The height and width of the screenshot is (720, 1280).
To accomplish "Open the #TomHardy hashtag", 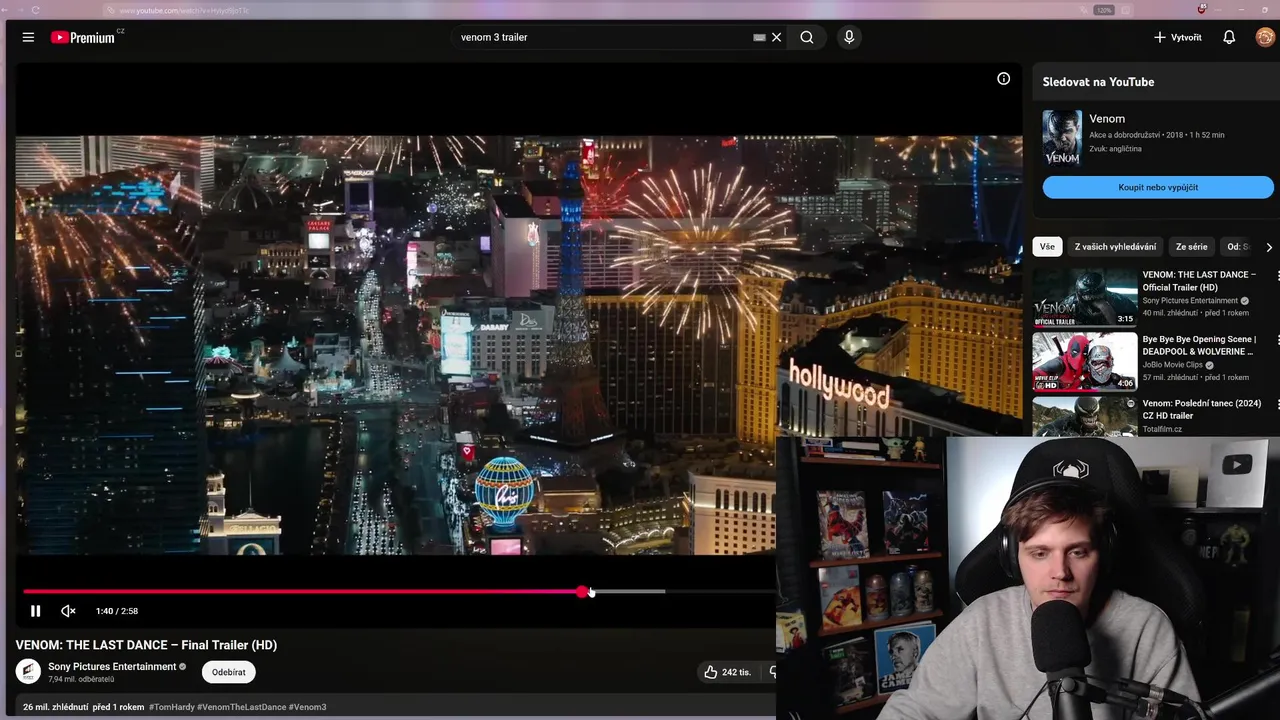I will coord(171,707).
